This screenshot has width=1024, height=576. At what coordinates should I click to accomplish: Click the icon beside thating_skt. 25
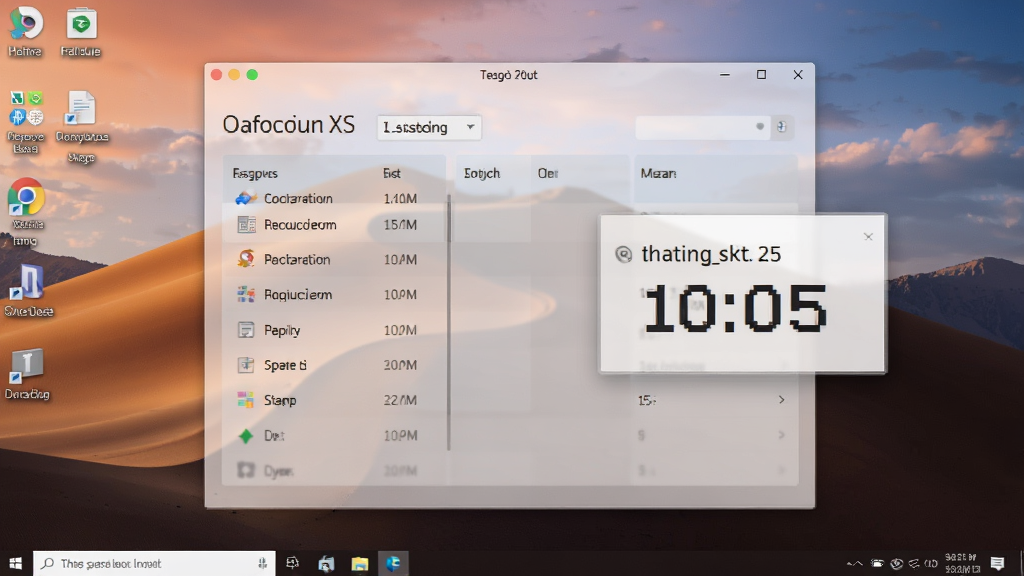coord(624,254)
